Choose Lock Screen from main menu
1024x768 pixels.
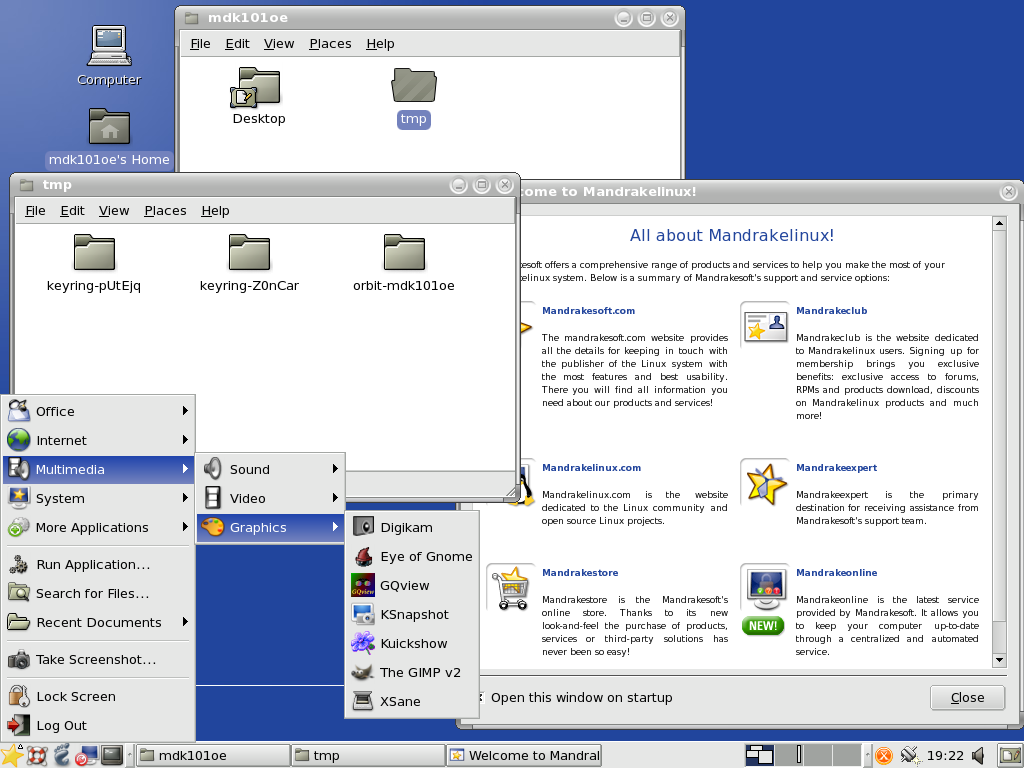click(99, 696)
